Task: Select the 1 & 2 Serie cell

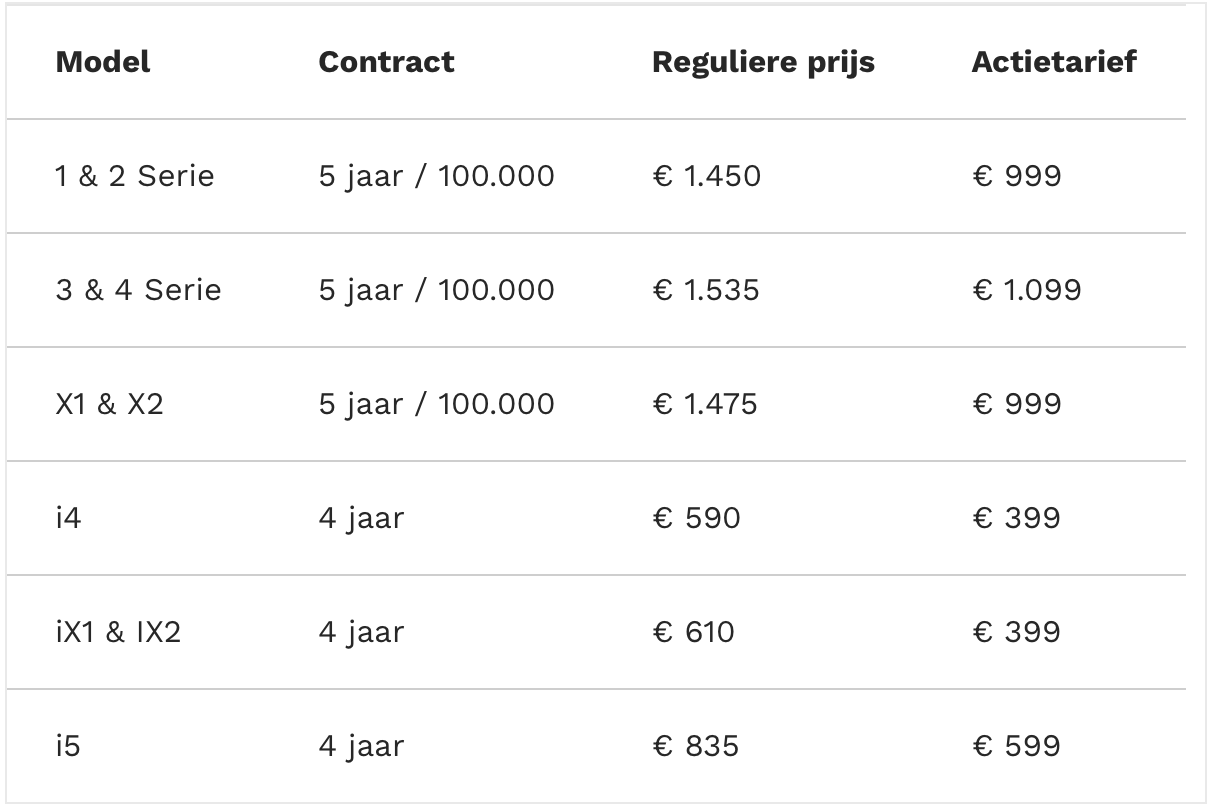Action: point(135,176)
